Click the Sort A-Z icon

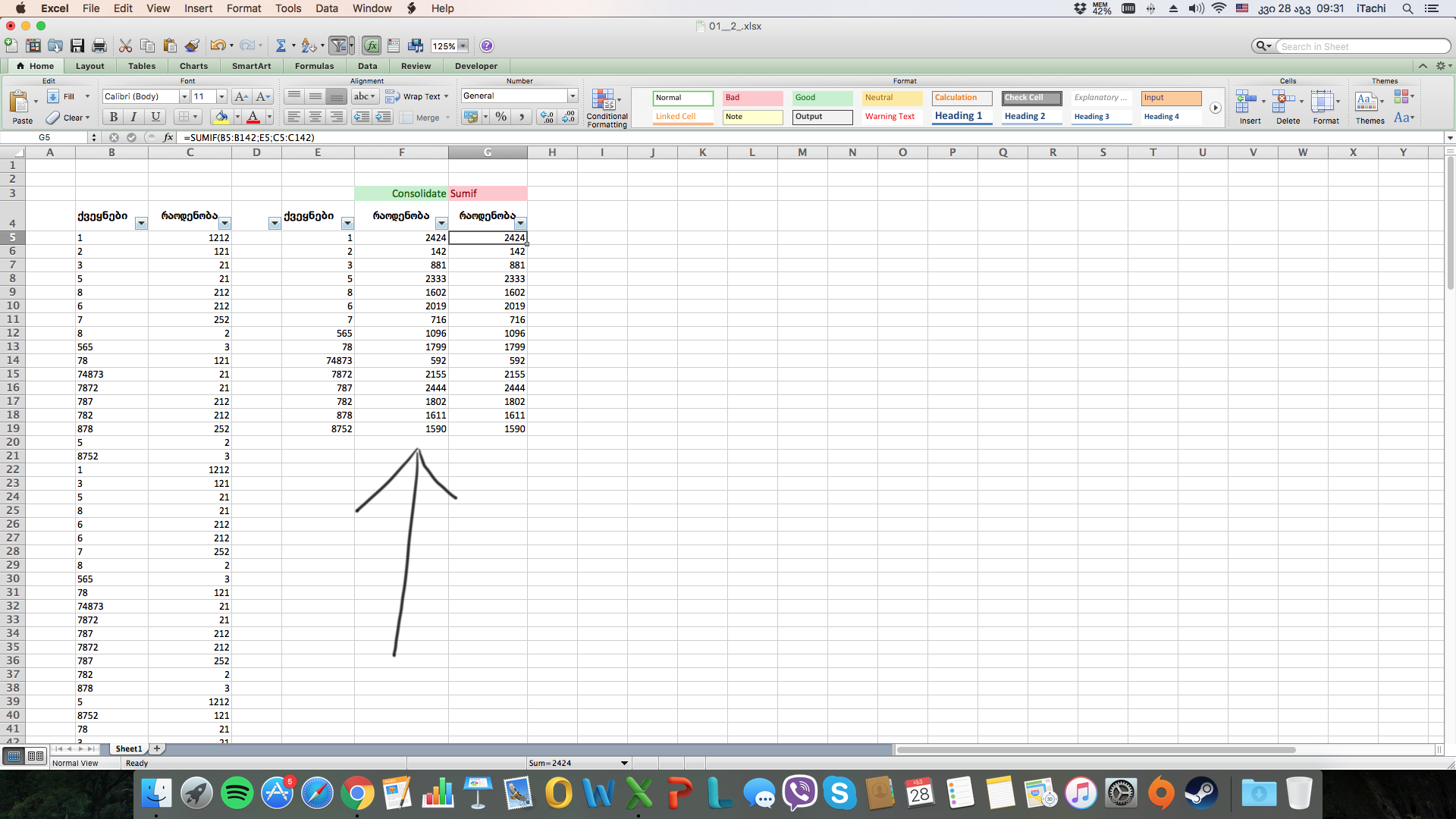(308, 46)
